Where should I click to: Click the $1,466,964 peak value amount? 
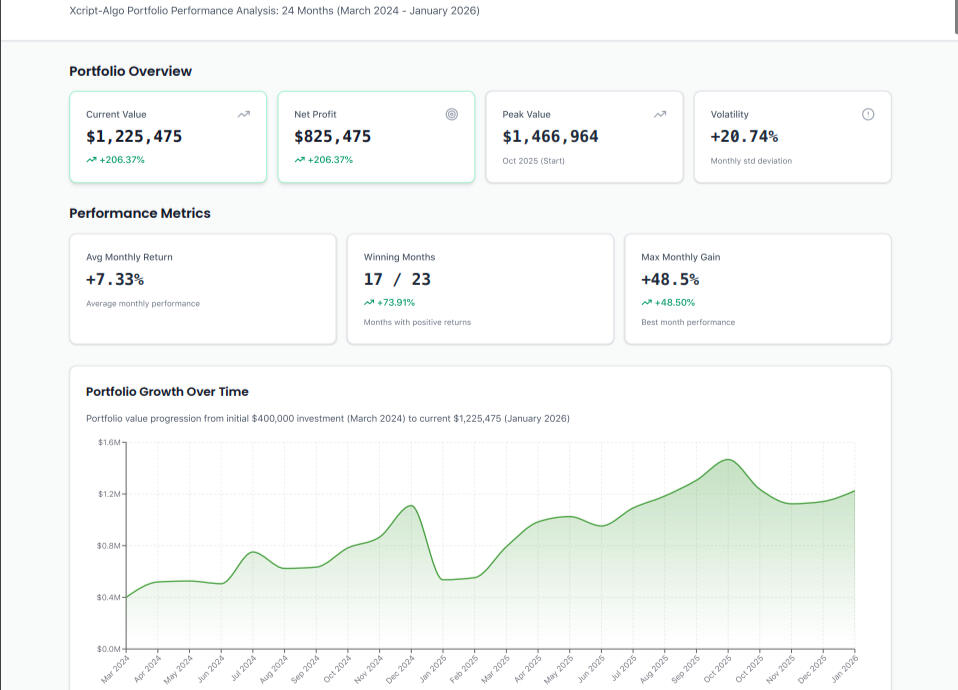(550, 137)
